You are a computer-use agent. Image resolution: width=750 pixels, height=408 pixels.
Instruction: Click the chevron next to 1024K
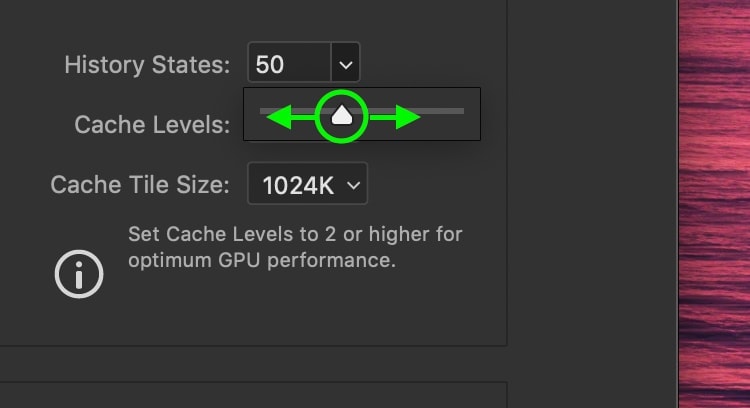pyautogui.click(x=353, y=185)
